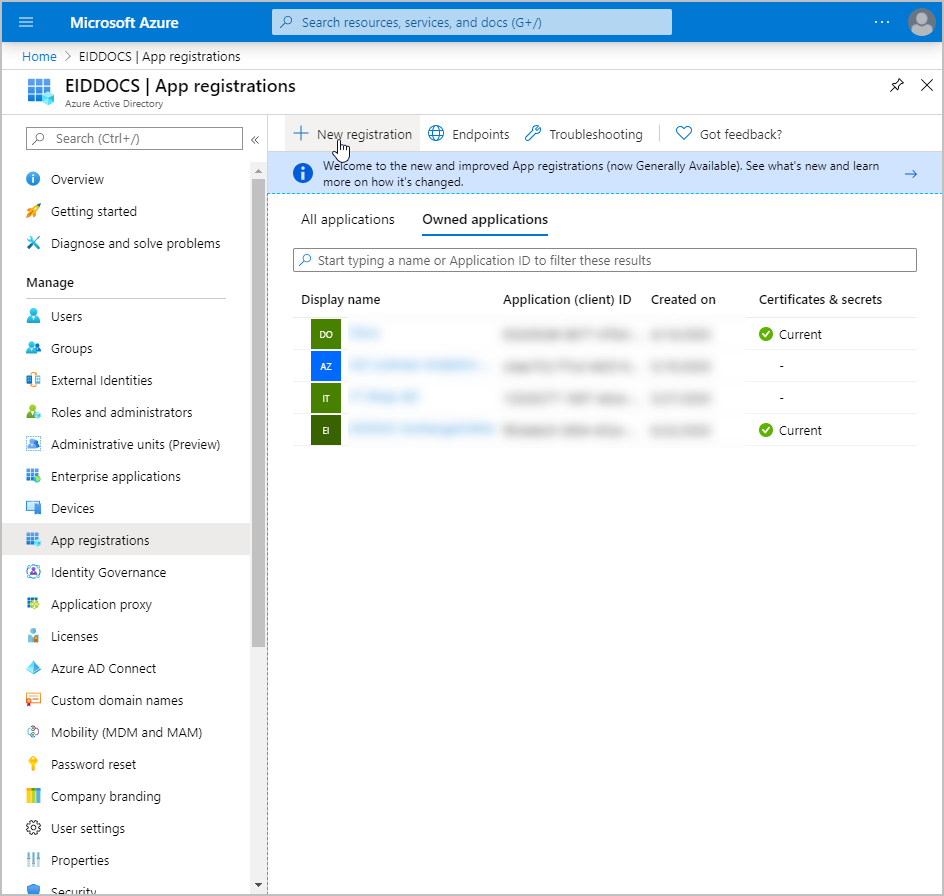This screenshot has width=944, height=896.
Task: Open the top bar ellipsis menu
Action: [881, 22]
